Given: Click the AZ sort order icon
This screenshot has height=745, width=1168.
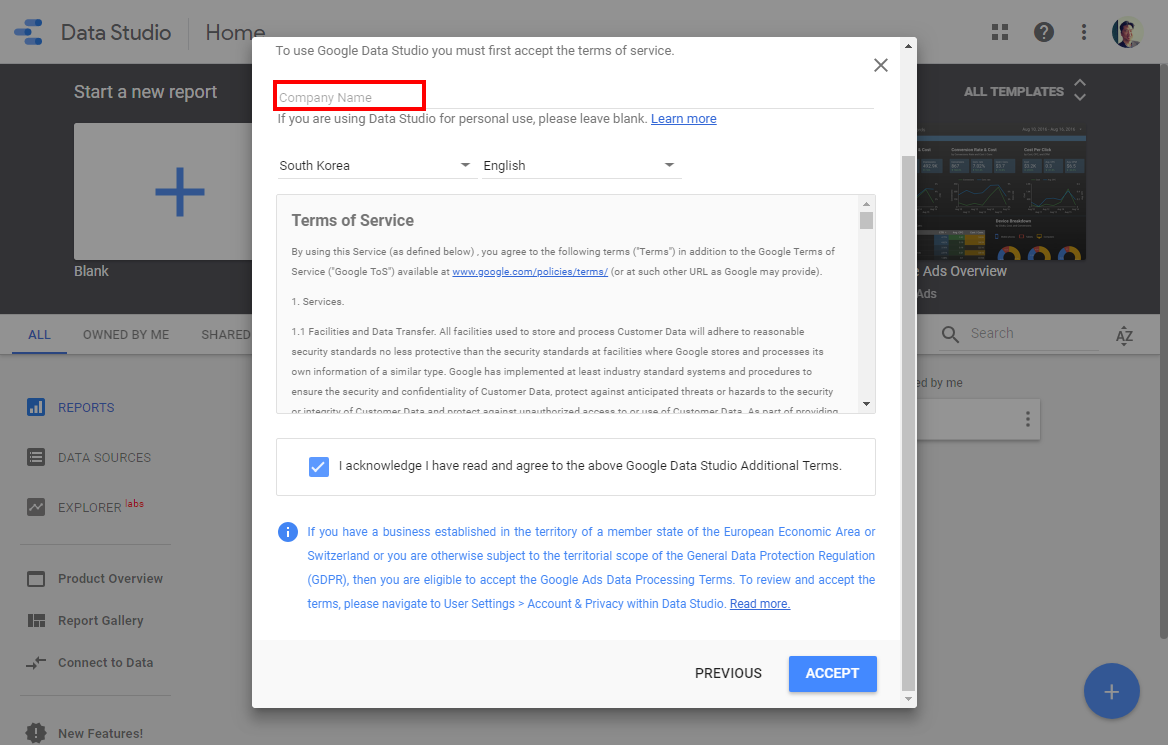Looking at the screenshot, I should tap(1125, 335).
